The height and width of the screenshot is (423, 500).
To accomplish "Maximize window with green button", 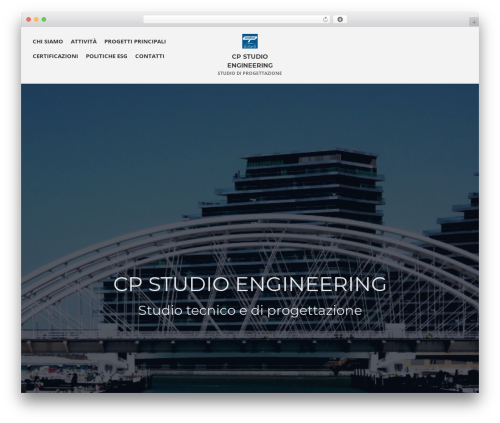I will (44, 20).
